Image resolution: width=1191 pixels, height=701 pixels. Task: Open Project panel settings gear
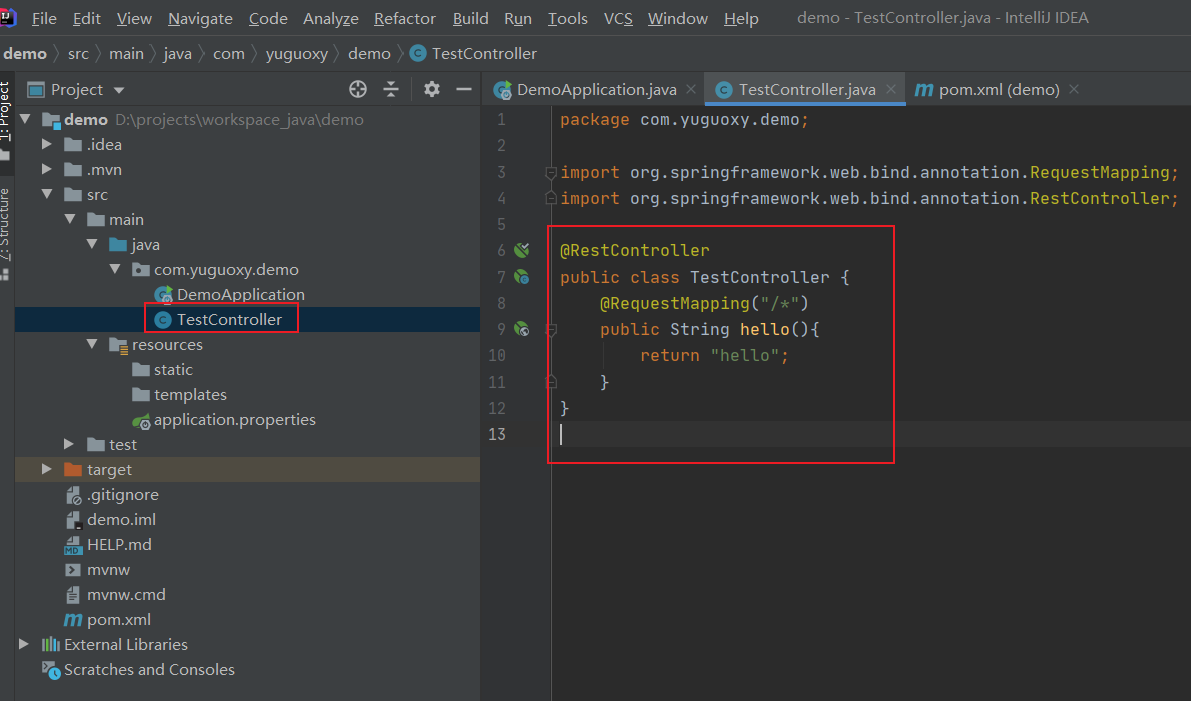431,90
